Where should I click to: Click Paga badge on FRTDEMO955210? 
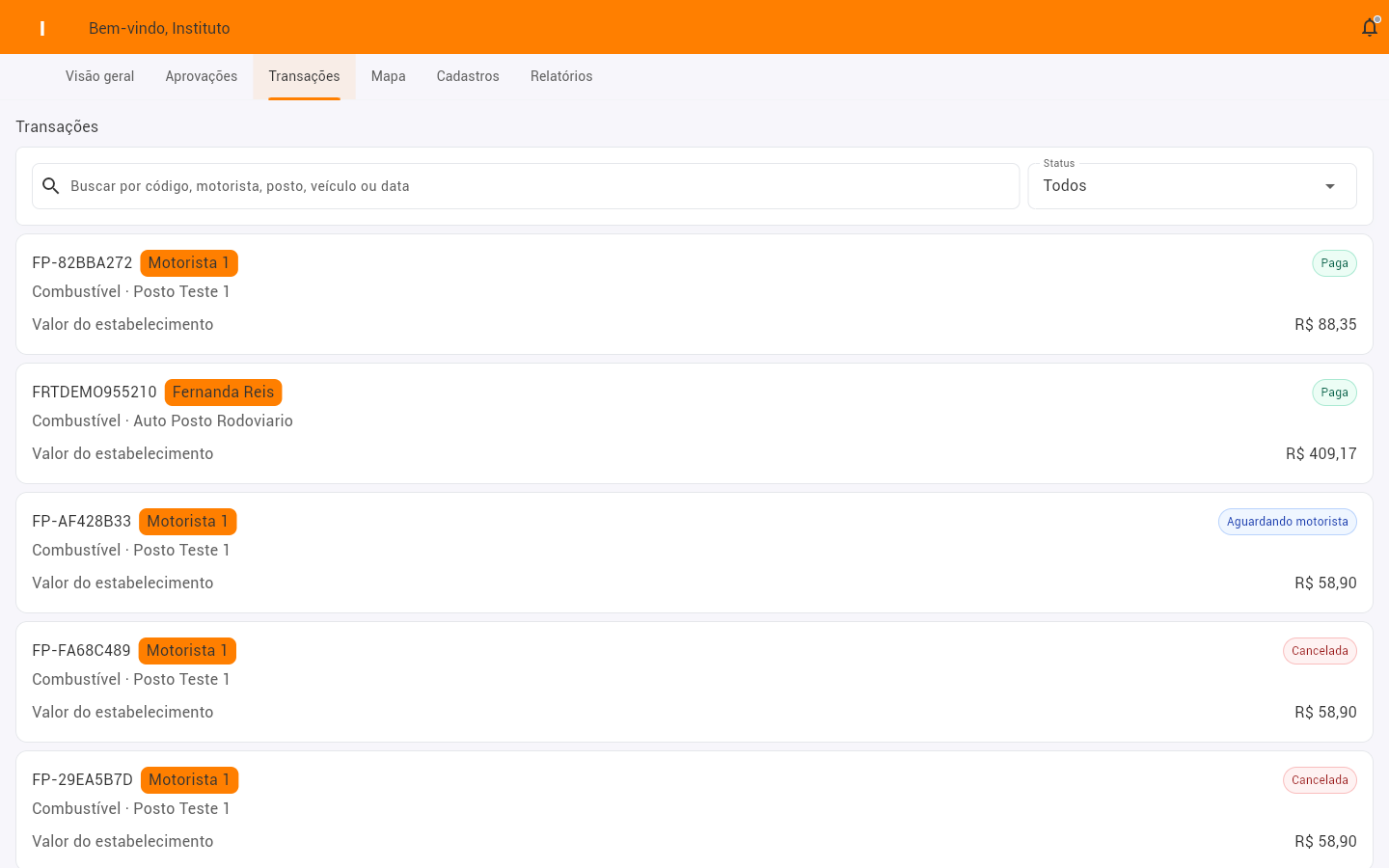tap(1334, 393)
